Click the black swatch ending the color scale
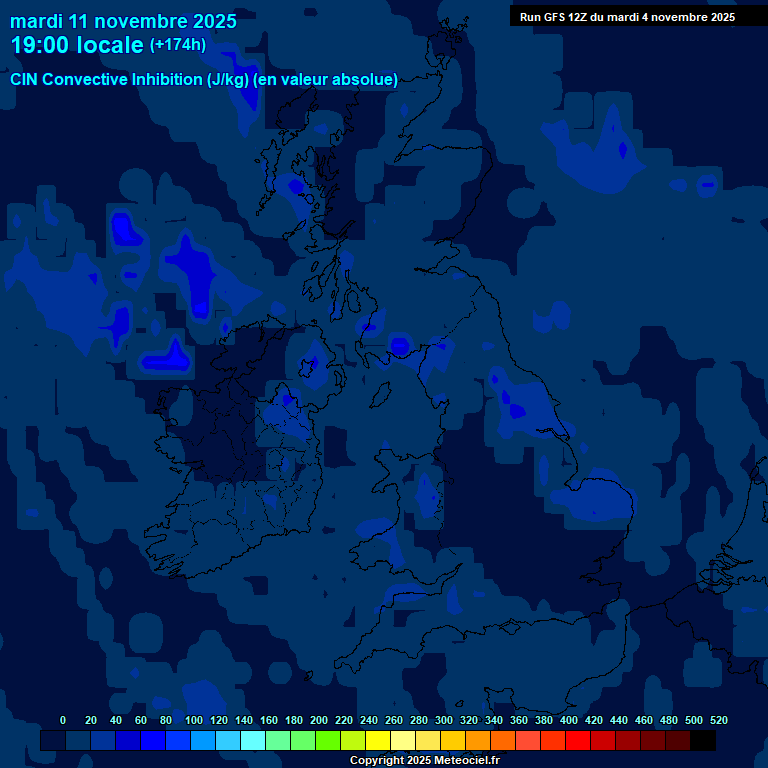 tap(703, 741)
